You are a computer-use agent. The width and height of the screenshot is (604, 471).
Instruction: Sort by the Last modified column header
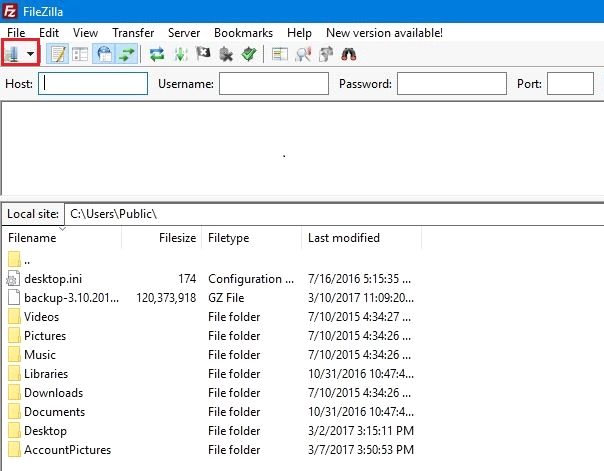coord(361,238)
